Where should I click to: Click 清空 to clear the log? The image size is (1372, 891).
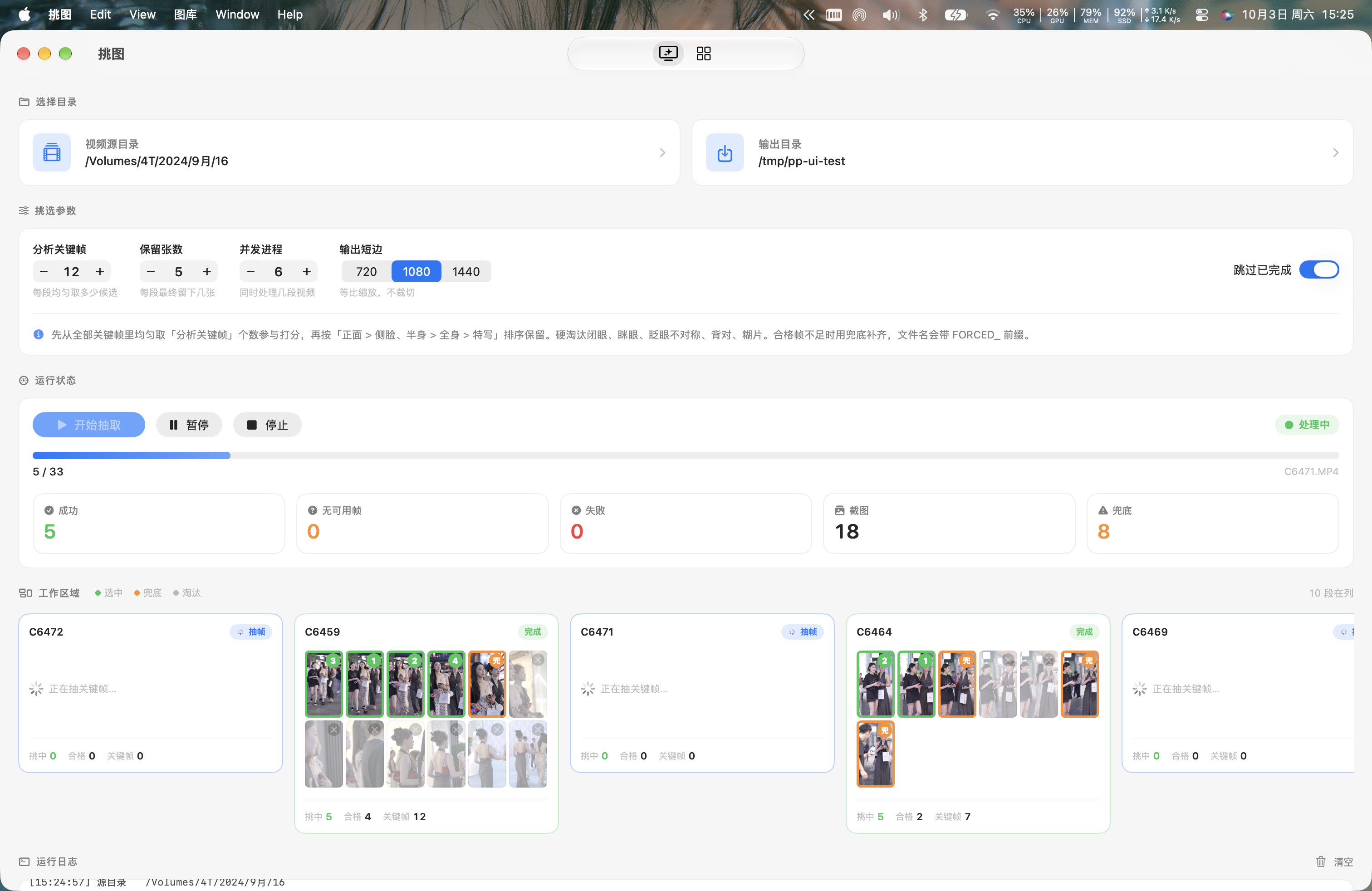click(x=1343, y=861)
